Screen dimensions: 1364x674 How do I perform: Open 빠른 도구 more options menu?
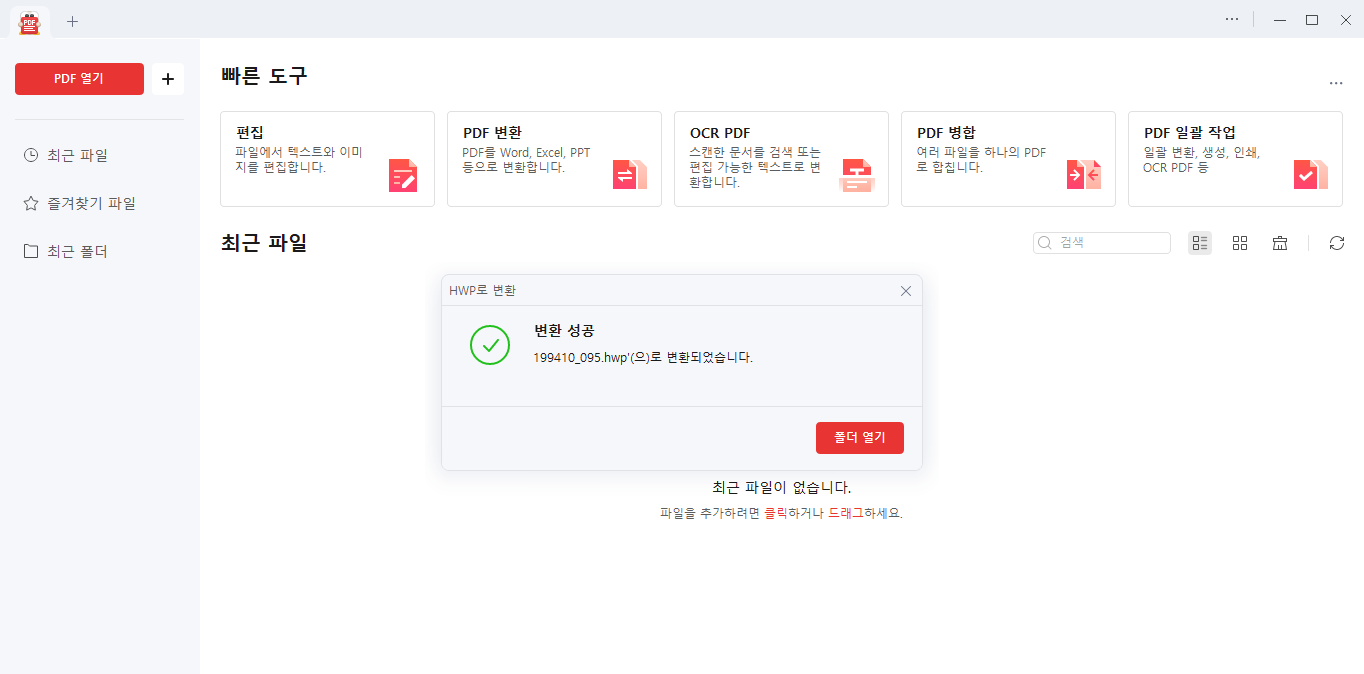[1336, 83]
